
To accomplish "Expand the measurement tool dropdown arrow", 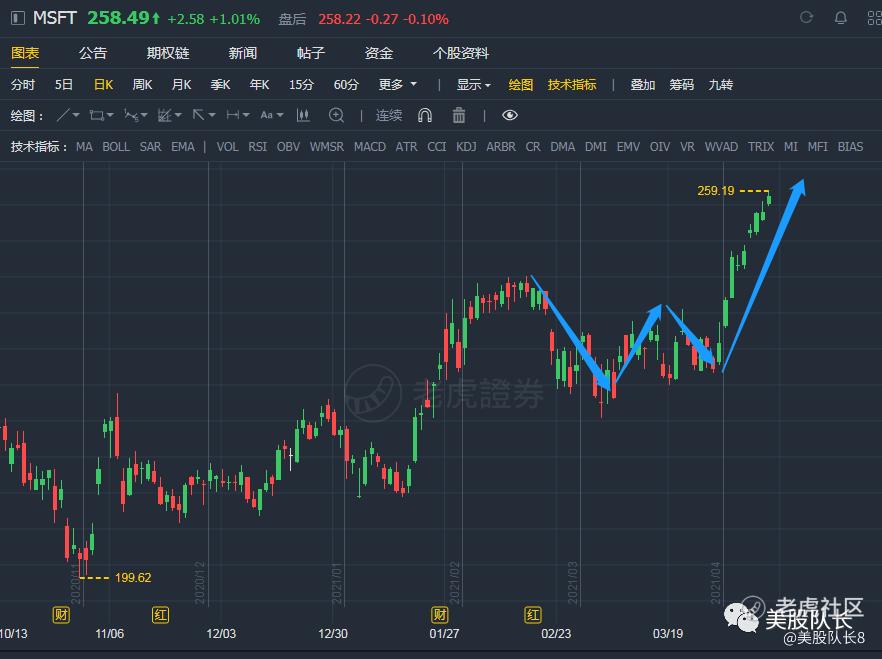I will tap(246, 115).
